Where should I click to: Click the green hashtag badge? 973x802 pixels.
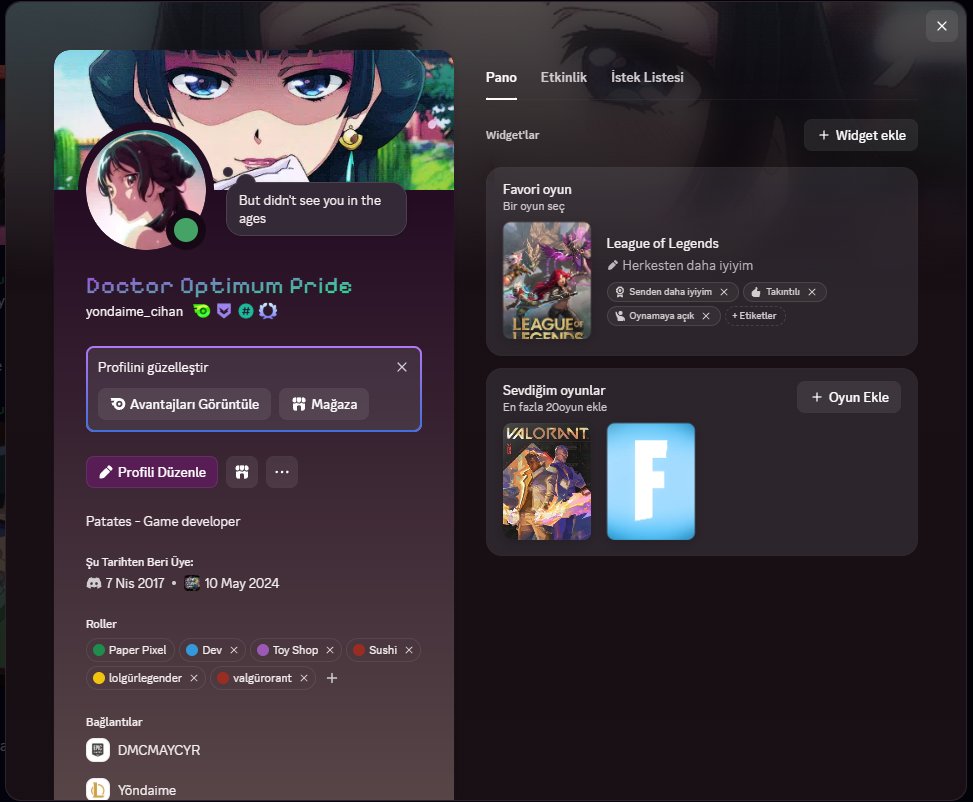(246, 311)
